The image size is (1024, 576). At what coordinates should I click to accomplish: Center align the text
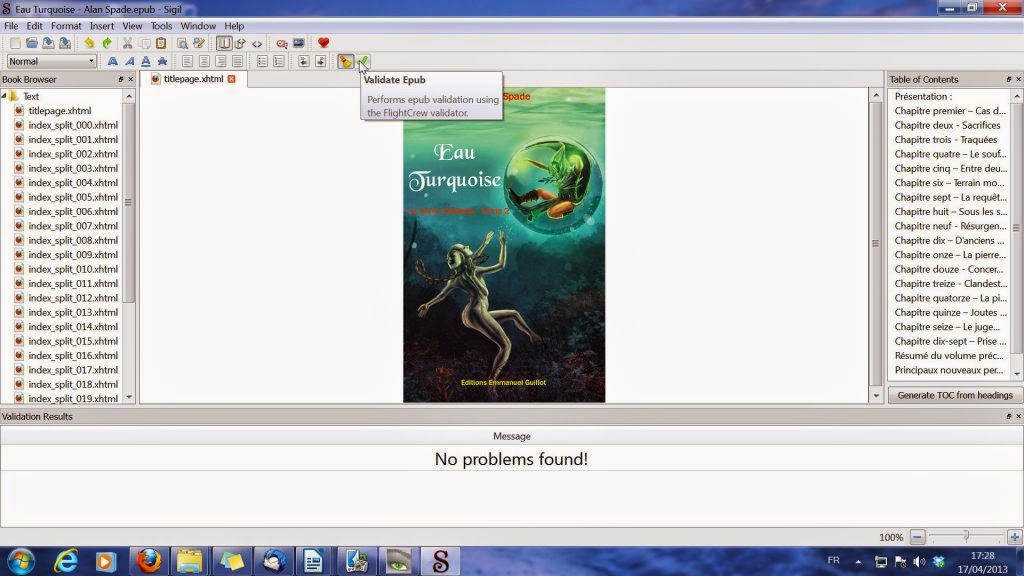[204, 61]
